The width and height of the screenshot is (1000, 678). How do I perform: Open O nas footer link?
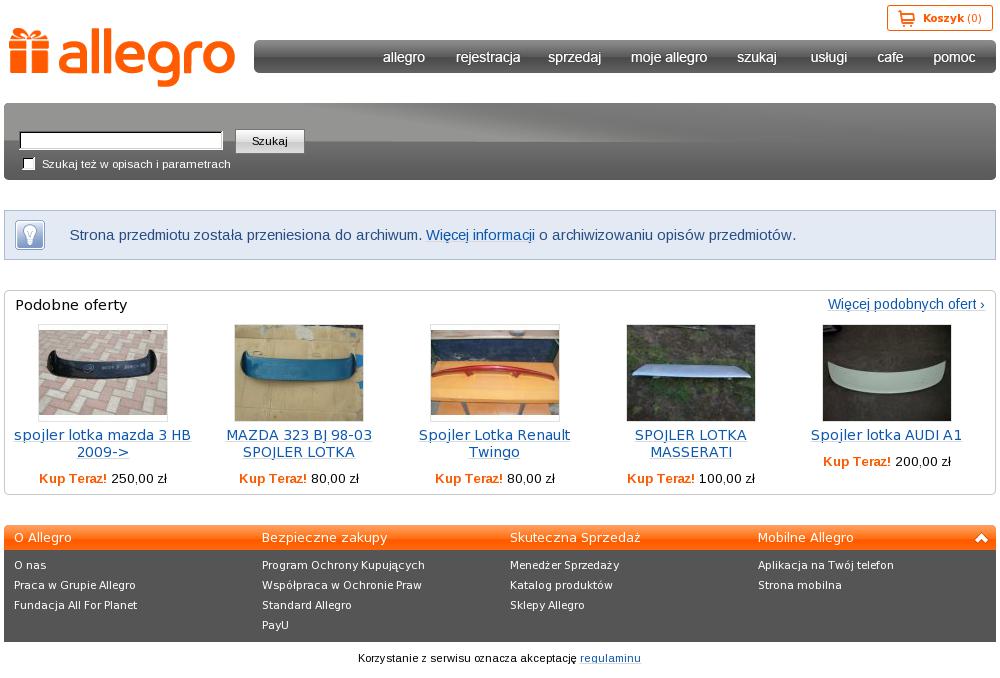[x=30, y=565]
